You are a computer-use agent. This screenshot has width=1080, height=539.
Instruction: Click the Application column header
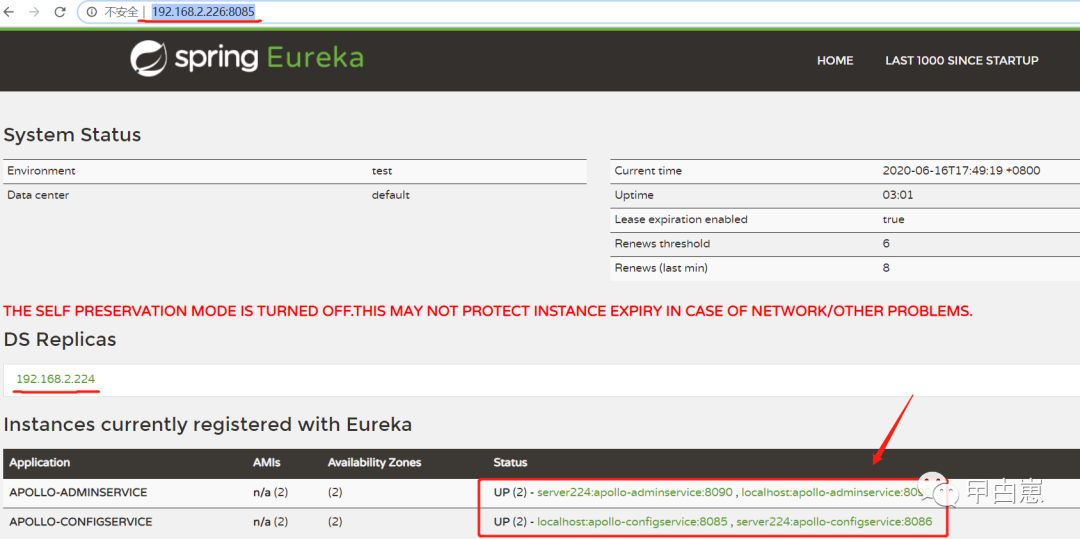(x=39, y=463)
